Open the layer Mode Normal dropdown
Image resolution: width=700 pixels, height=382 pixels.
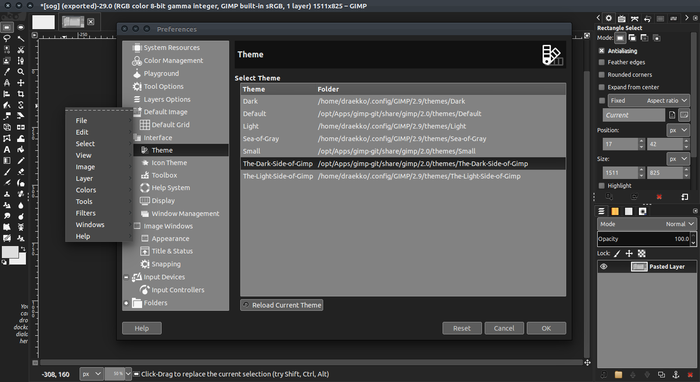point(646,224)
